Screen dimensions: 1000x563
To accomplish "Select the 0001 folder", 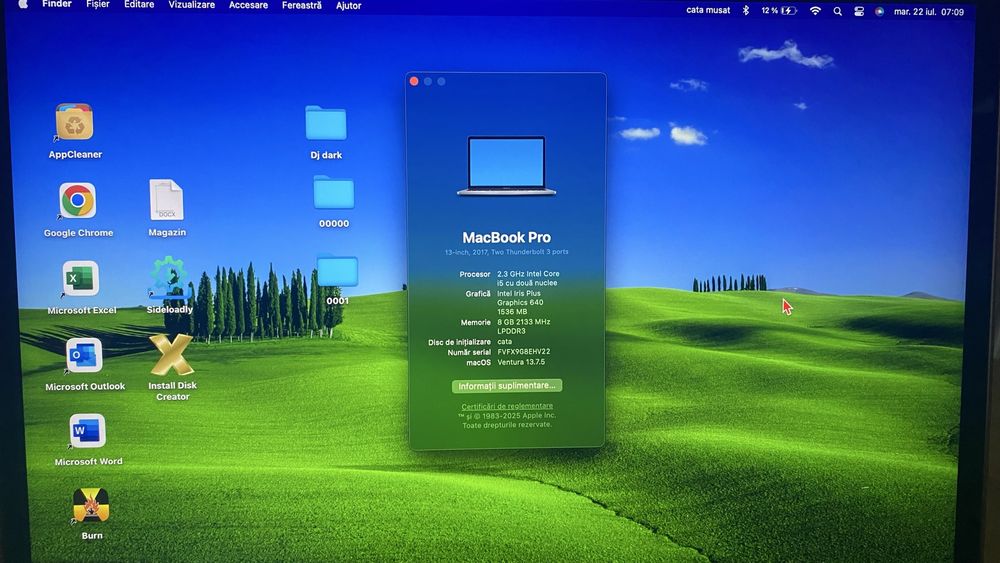I will [337, 271].
